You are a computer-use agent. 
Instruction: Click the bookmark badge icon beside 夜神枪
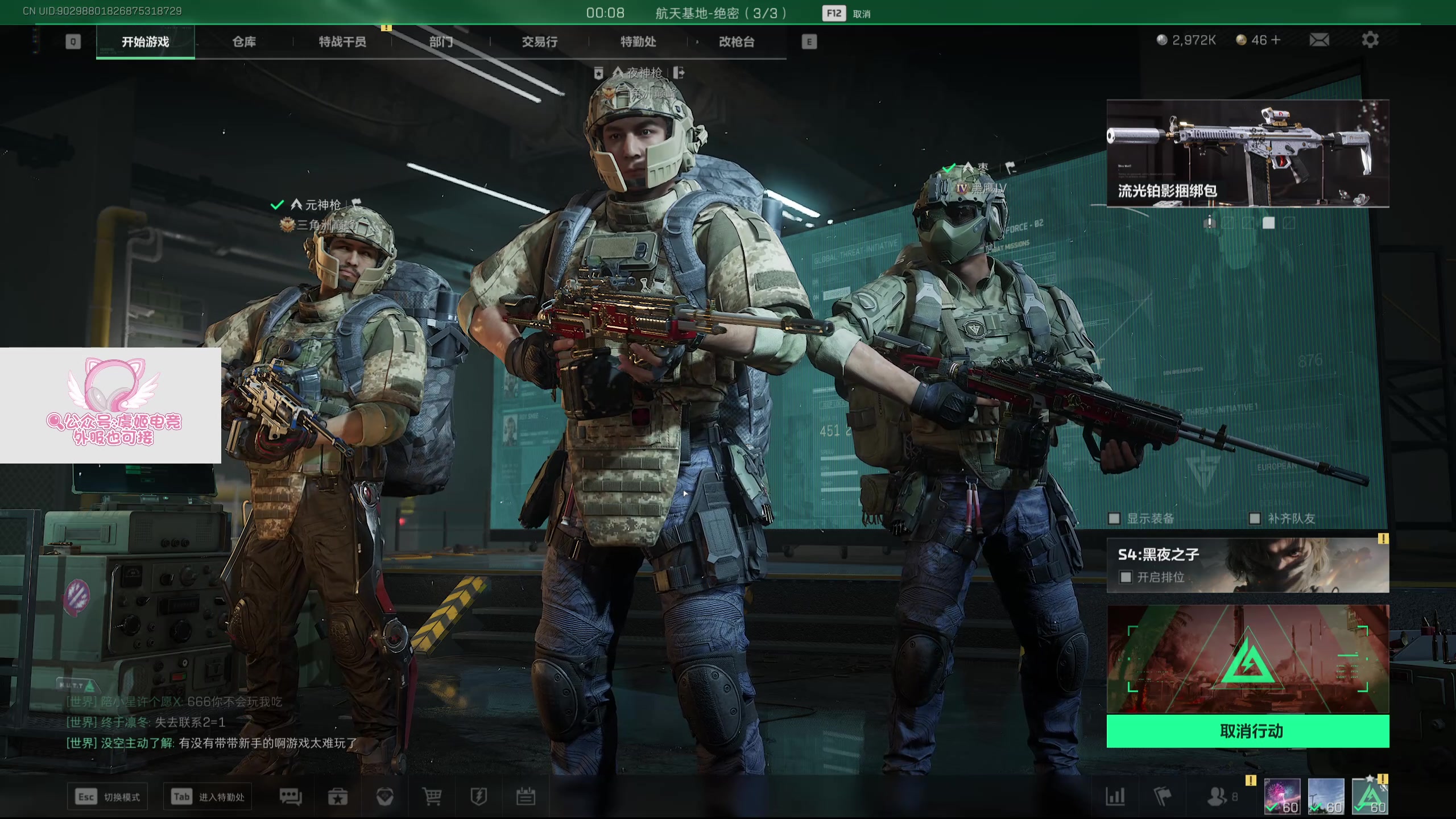coord(598,73)
